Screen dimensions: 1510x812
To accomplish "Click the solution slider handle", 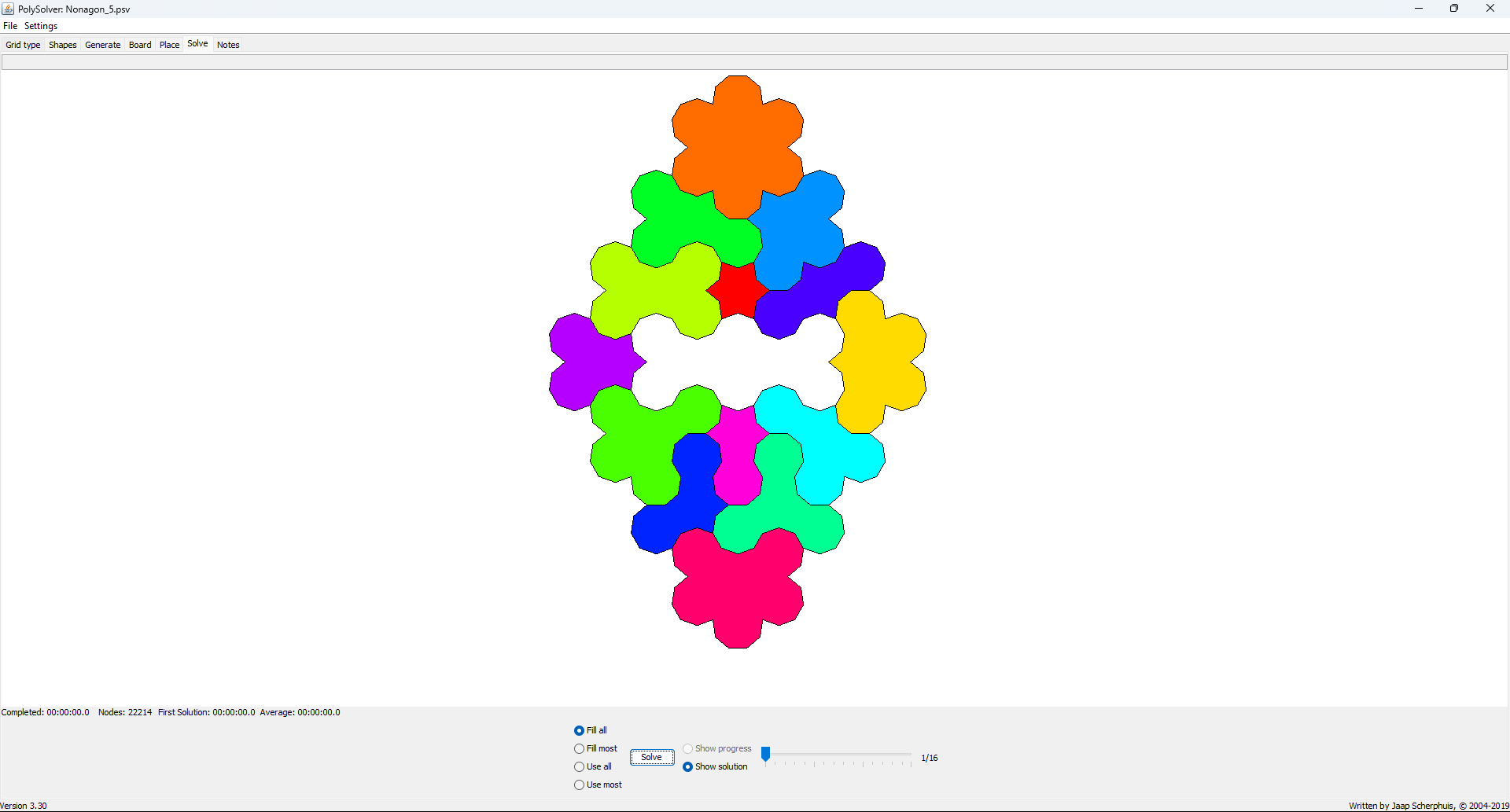I will pyautogui.click(x=765, y=754).
